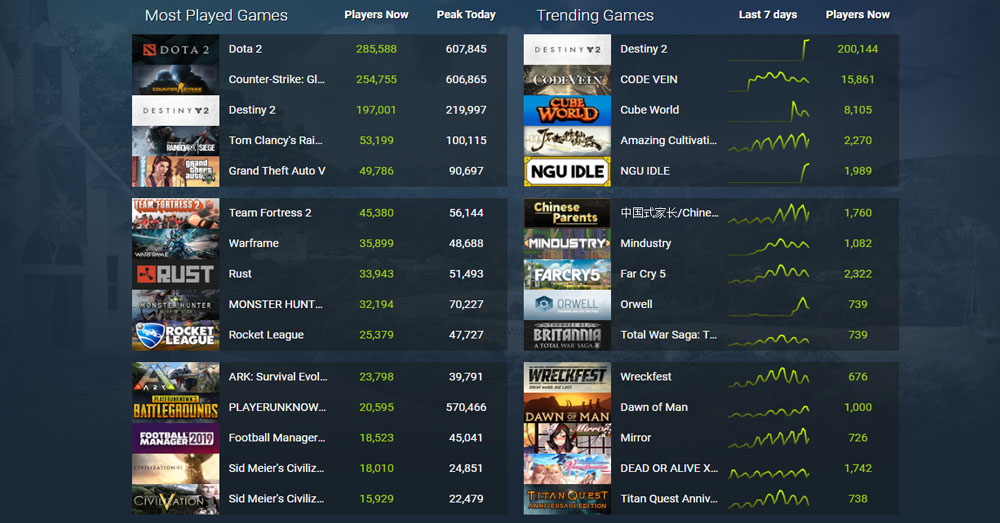Click the Rocket League banner image

(x=175, y=335)
